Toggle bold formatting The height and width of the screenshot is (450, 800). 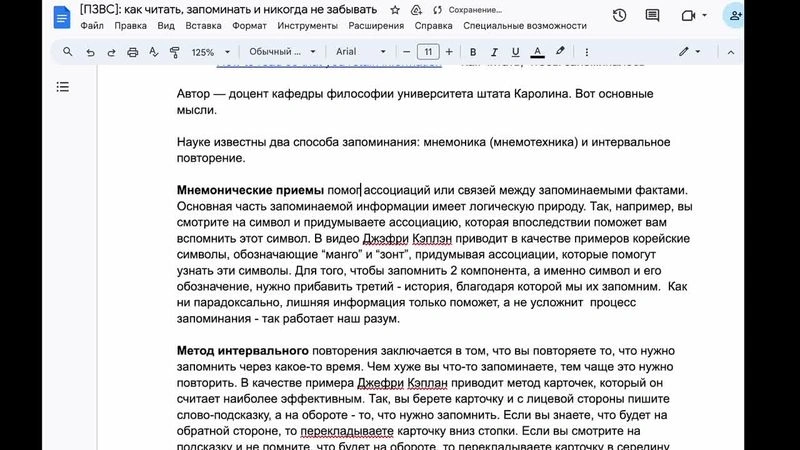coord(473,52)
